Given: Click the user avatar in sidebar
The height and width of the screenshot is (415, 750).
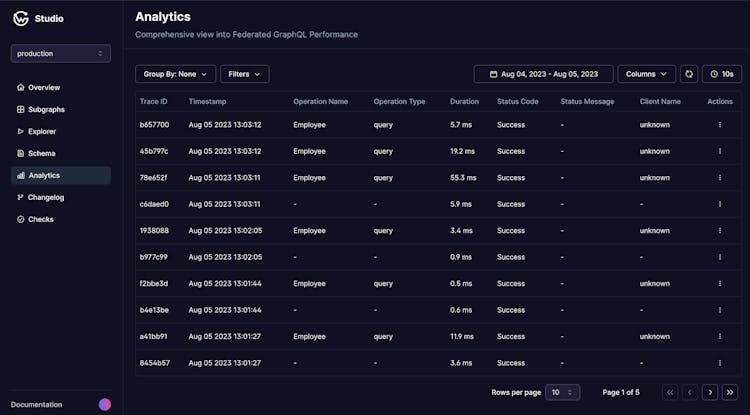Looking at the screenshot, I should [105, 405].
